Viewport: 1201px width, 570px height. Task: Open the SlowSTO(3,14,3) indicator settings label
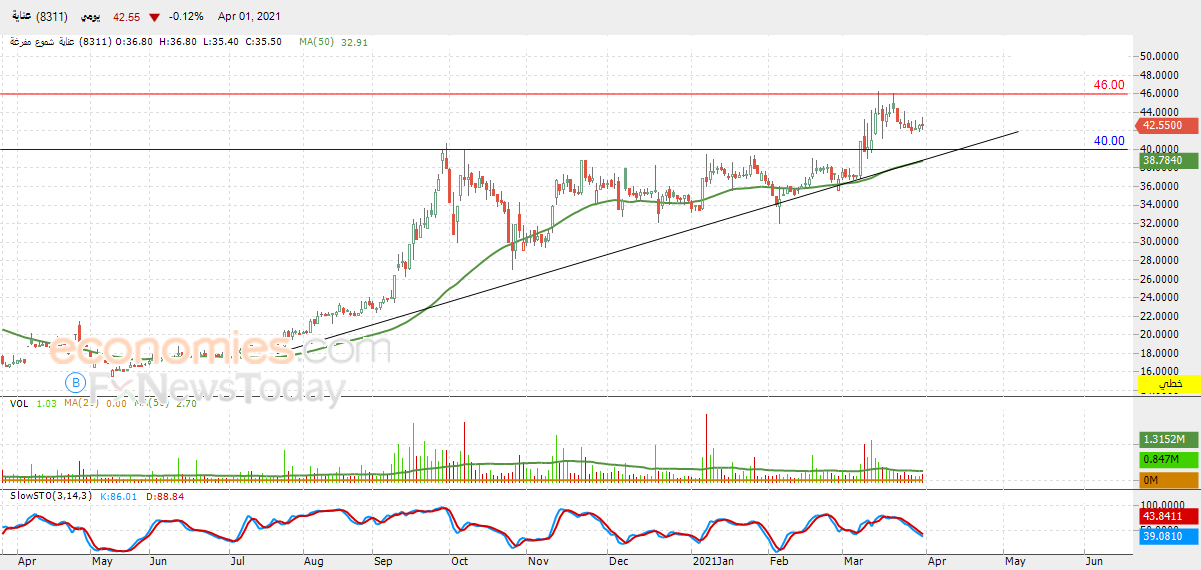47,495
